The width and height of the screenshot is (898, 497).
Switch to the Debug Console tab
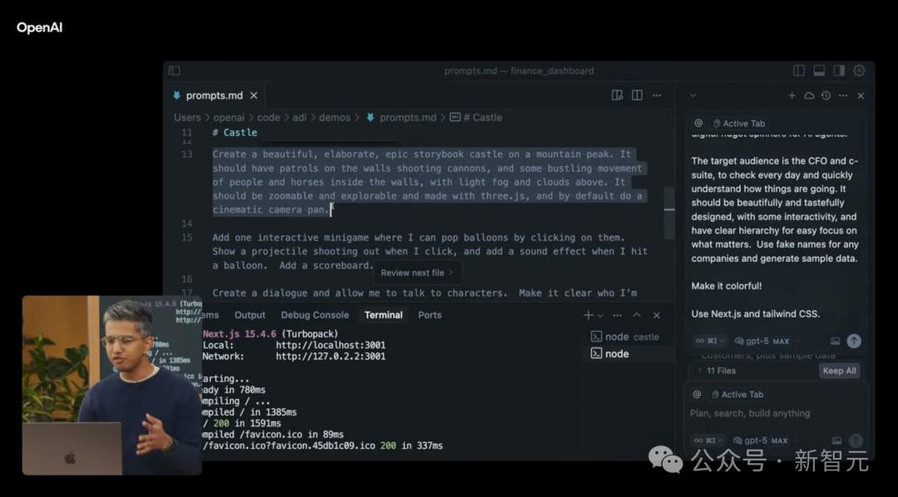click(x=315, y=315)
